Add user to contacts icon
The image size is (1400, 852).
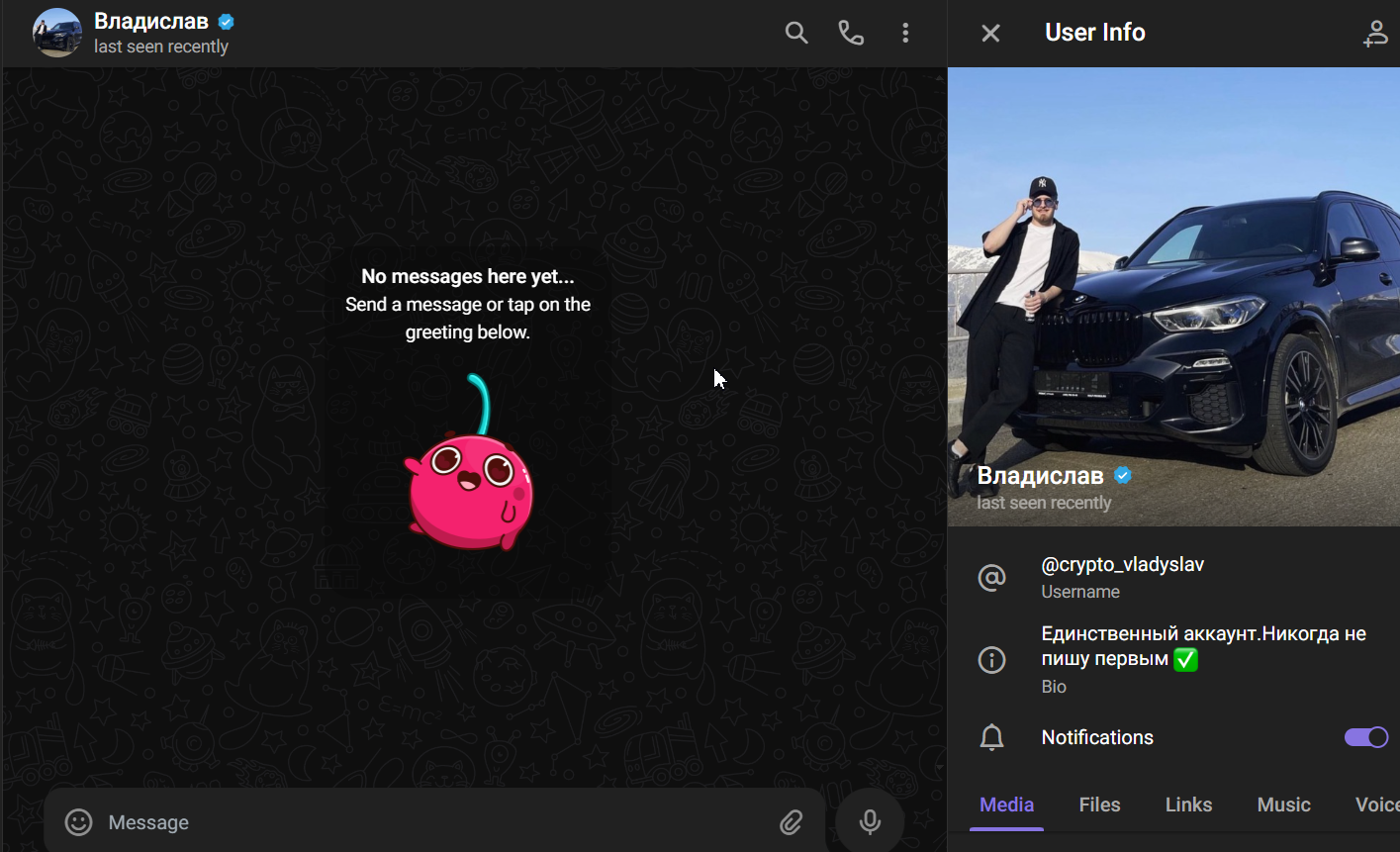pyautogui.click(x=1376, y=33)
